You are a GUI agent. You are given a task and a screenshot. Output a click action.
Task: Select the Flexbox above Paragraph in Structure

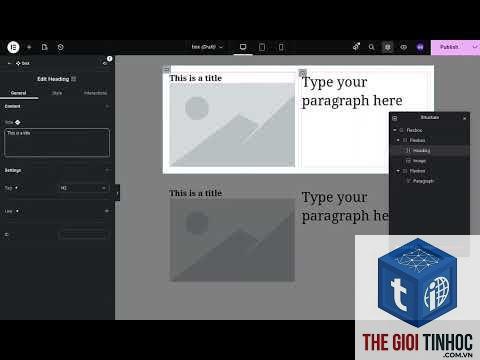click(x=417, y=171)
